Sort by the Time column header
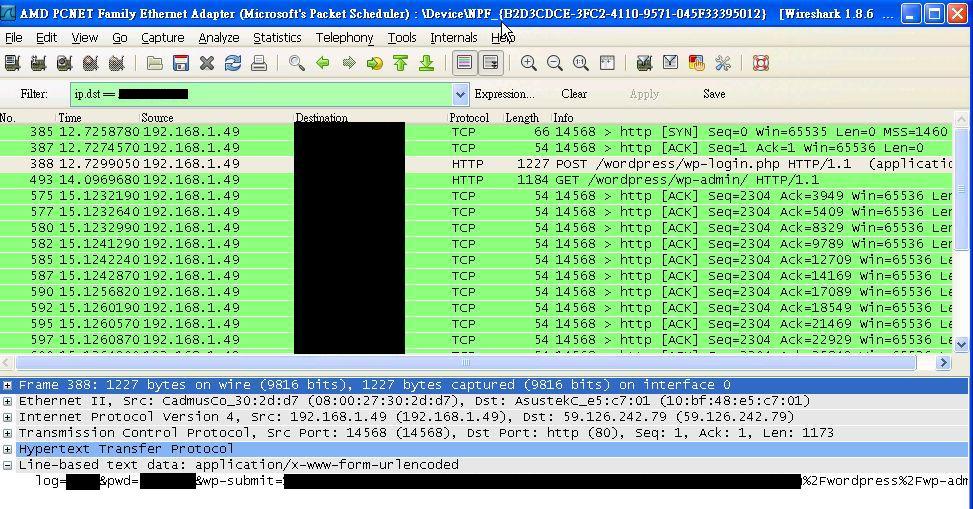The height and width of the screenshot is (509, 973). click(x=70, y=118)
